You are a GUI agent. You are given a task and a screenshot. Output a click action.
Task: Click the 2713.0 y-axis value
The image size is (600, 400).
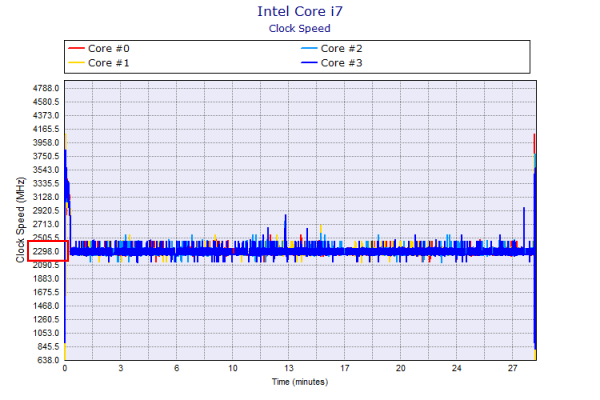[x=46, y=224]
